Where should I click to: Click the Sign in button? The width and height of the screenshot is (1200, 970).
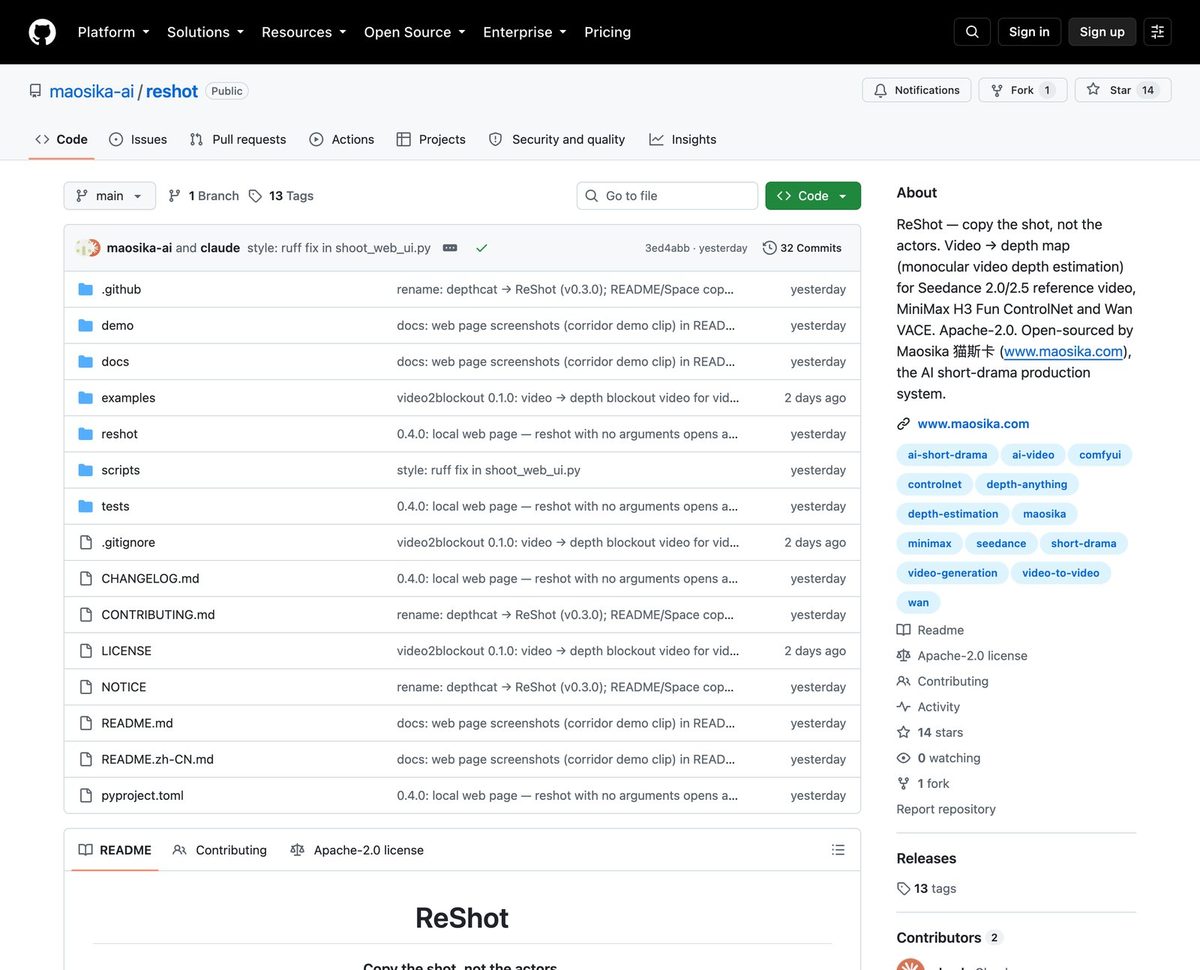click(x=1029, y=32)
